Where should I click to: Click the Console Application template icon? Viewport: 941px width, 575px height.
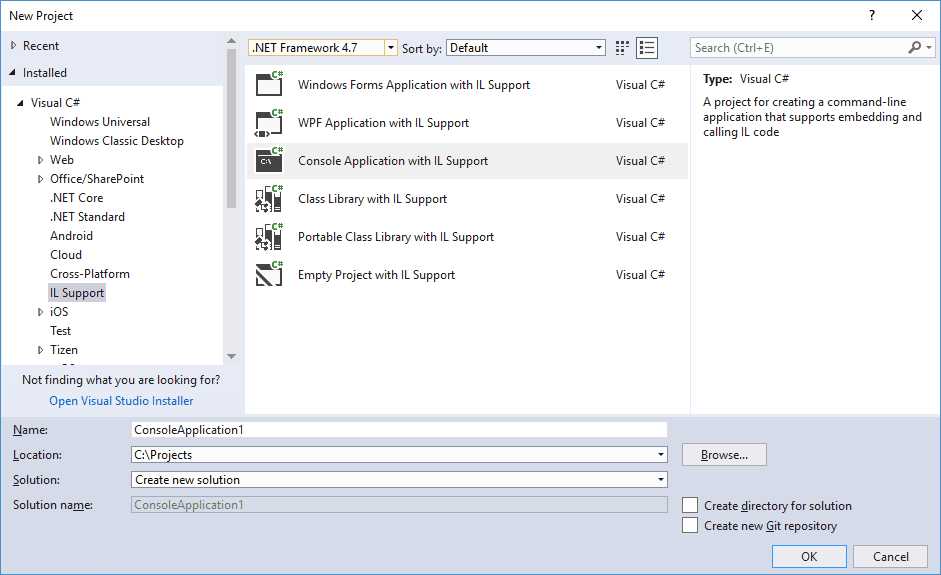click(270, 161)
